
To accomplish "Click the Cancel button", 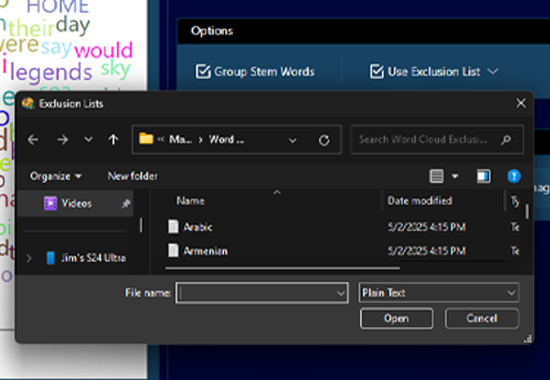I will coord(482,318).
